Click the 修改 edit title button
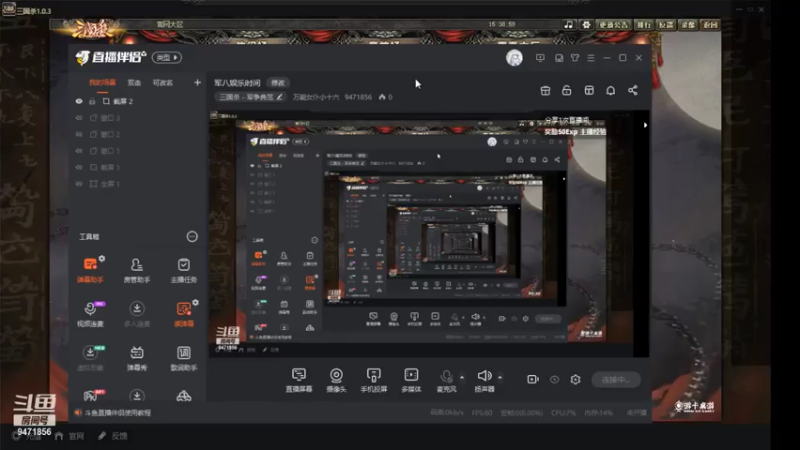 point(278,83)
